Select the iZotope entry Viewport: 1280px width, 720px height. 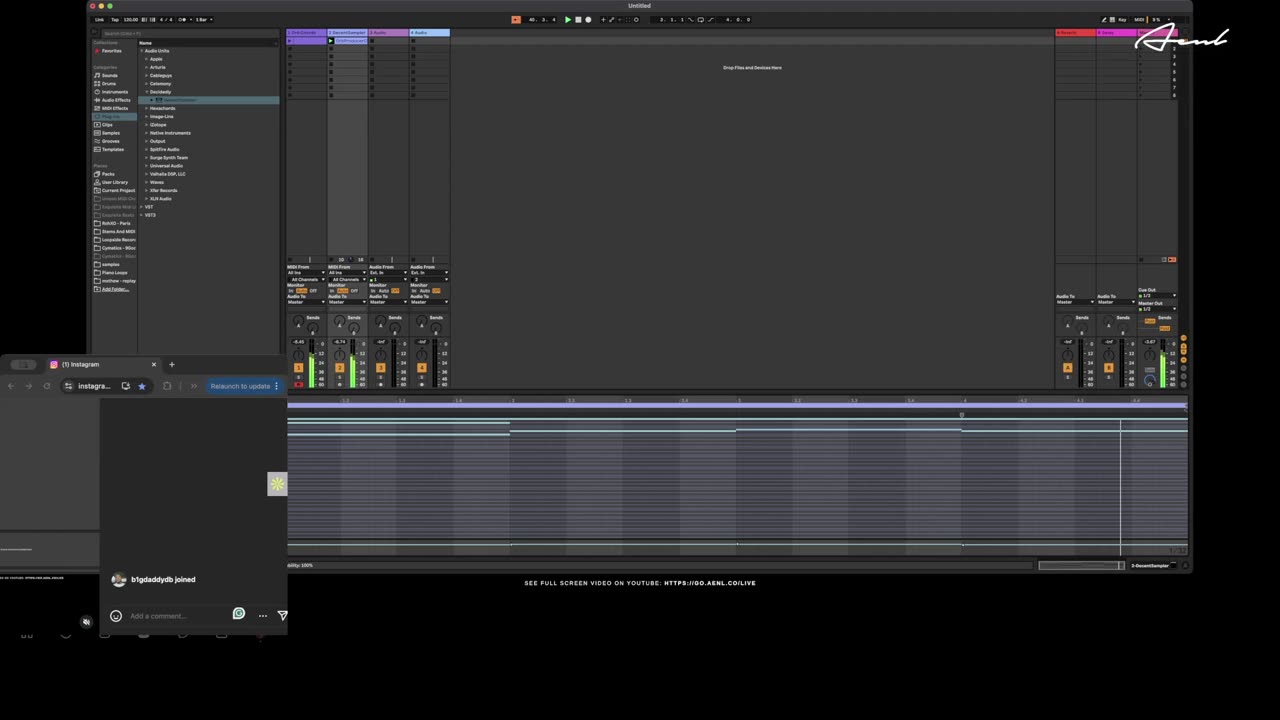coord(158,125)
